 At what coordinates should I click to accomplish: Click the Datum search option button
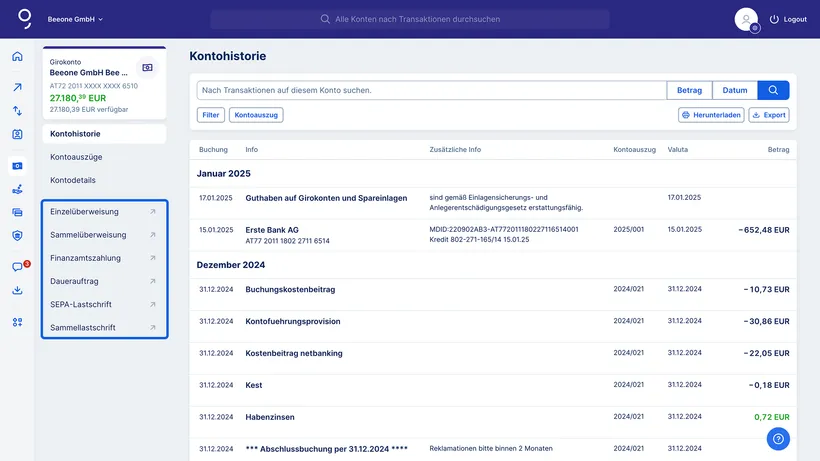735,90
